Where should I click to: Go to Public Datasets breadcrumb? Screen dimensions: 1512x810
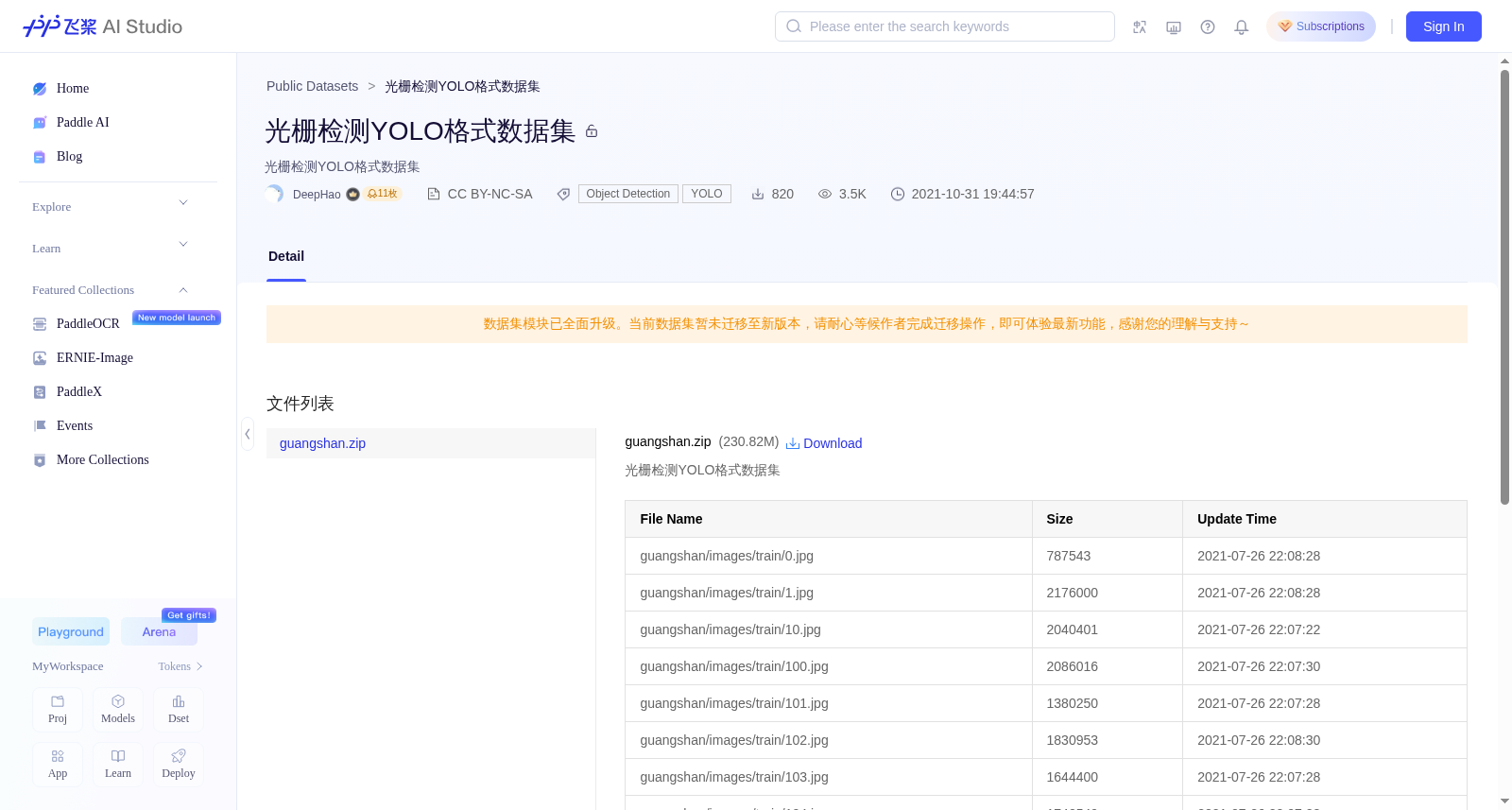(x=312, y=86)
